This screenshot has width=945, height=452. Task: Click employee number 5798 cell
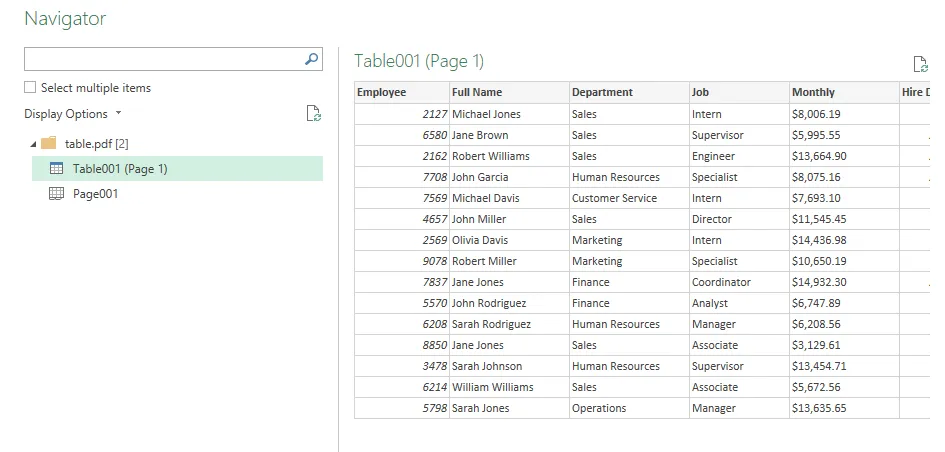(401, 408)
